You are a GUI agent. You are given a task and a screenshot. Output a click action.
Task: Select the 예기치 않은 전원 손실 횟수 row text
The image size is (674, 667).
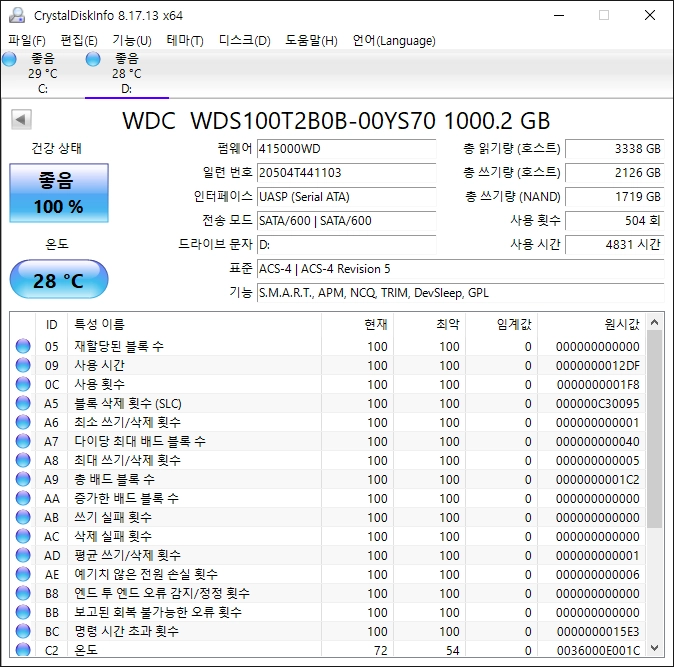(146, 574)
